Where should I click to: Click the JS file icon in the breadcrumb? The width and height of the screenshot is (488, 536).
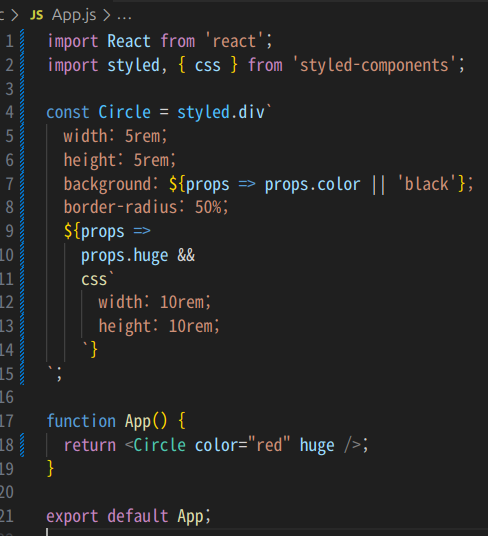tap(37, 15)
